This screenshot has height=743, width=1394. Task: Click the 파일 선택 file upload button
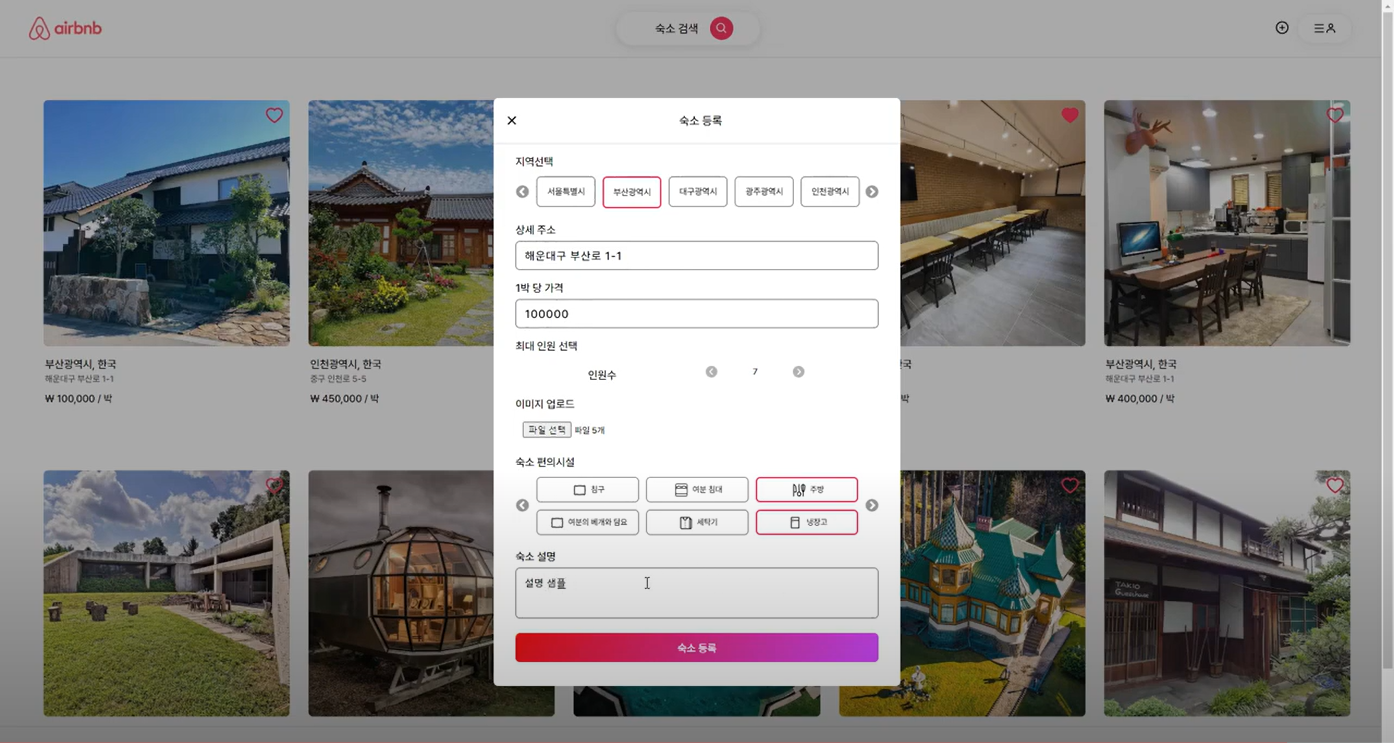point(546,429)
